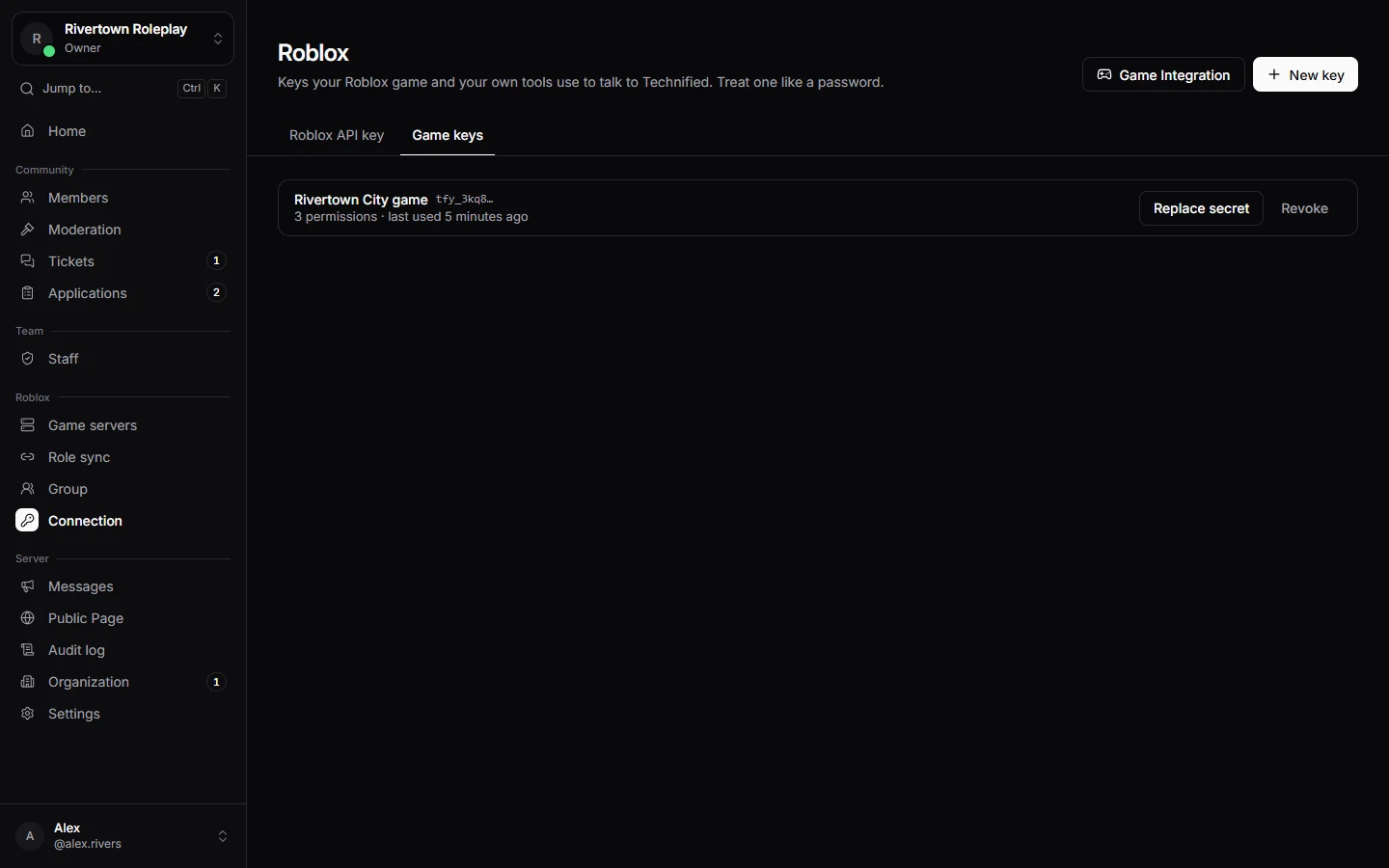Open Tickets via chat bubbles icon

(28, 261)
